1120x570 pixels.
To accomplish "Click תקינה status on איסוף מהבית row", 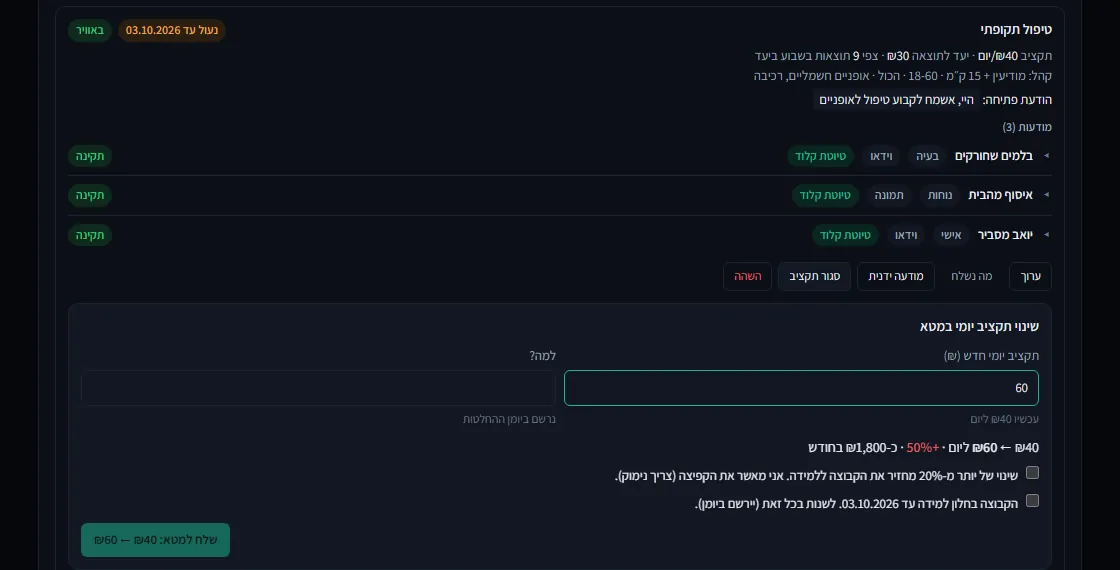I will [x=90, y=195].
